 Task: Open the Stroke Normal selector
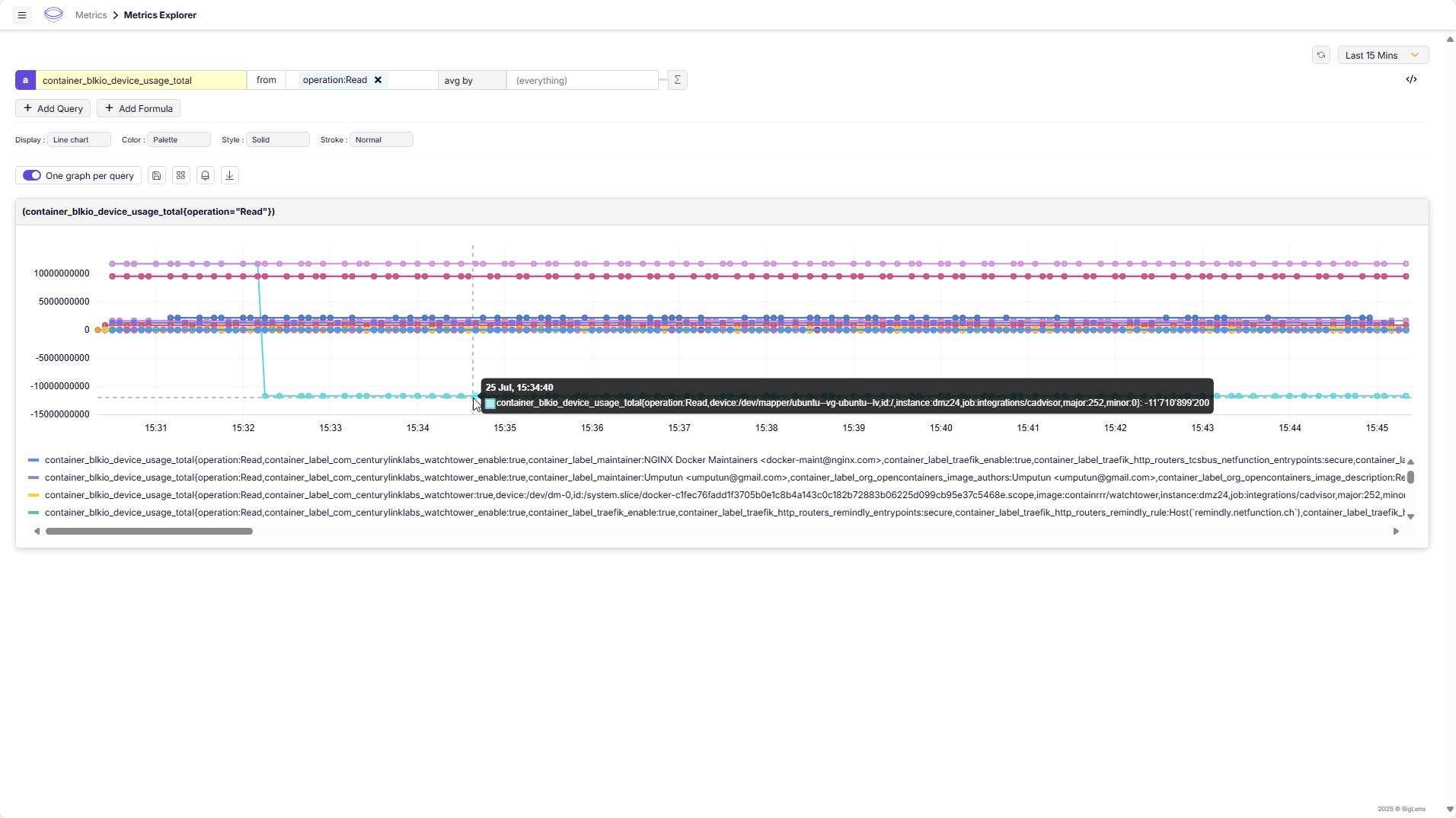click(x=381, y=139)
